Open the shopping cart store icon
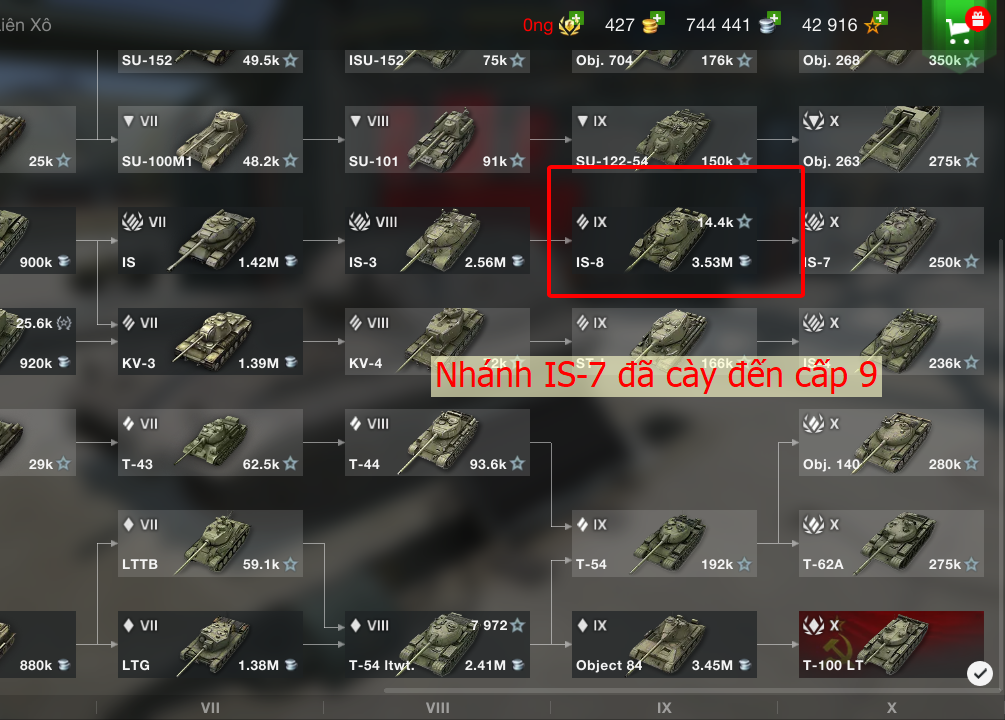This screenshot has width=1005, height=720. [x=960, y=28]
